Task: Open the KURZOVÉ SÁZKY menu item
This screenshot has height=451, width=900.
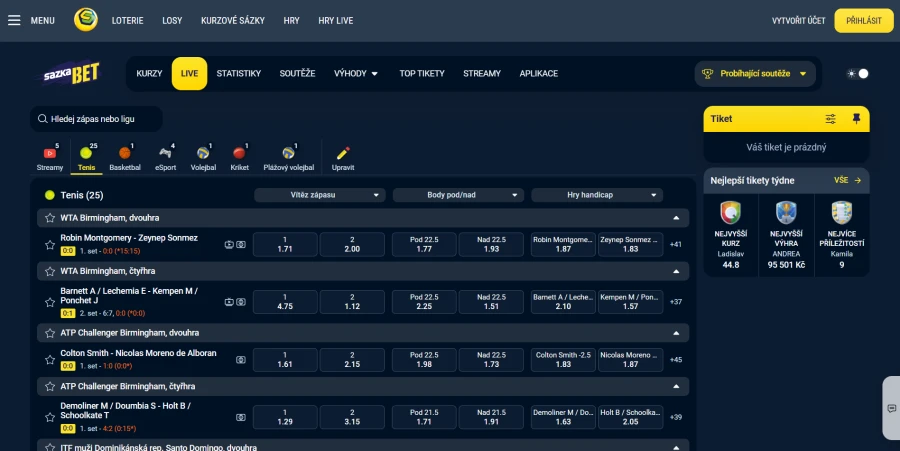Action: pyautogui.click(x=232, y=21)
